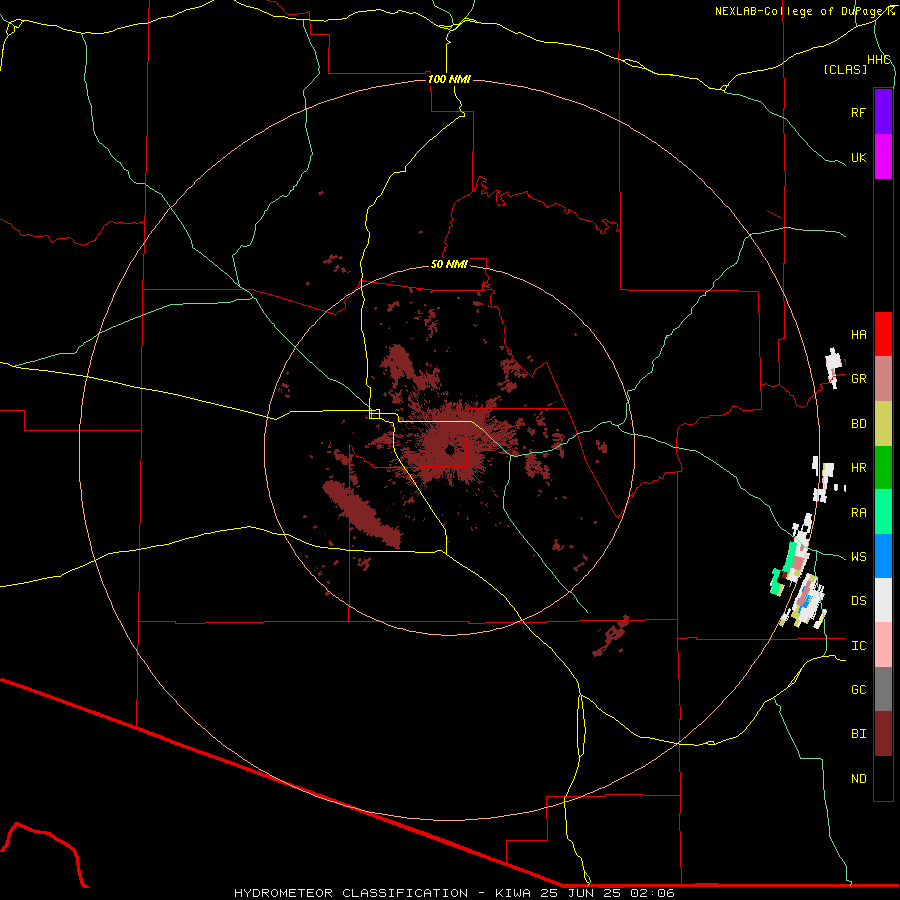Click the HR legend label
900x900 pixels.
858,468
